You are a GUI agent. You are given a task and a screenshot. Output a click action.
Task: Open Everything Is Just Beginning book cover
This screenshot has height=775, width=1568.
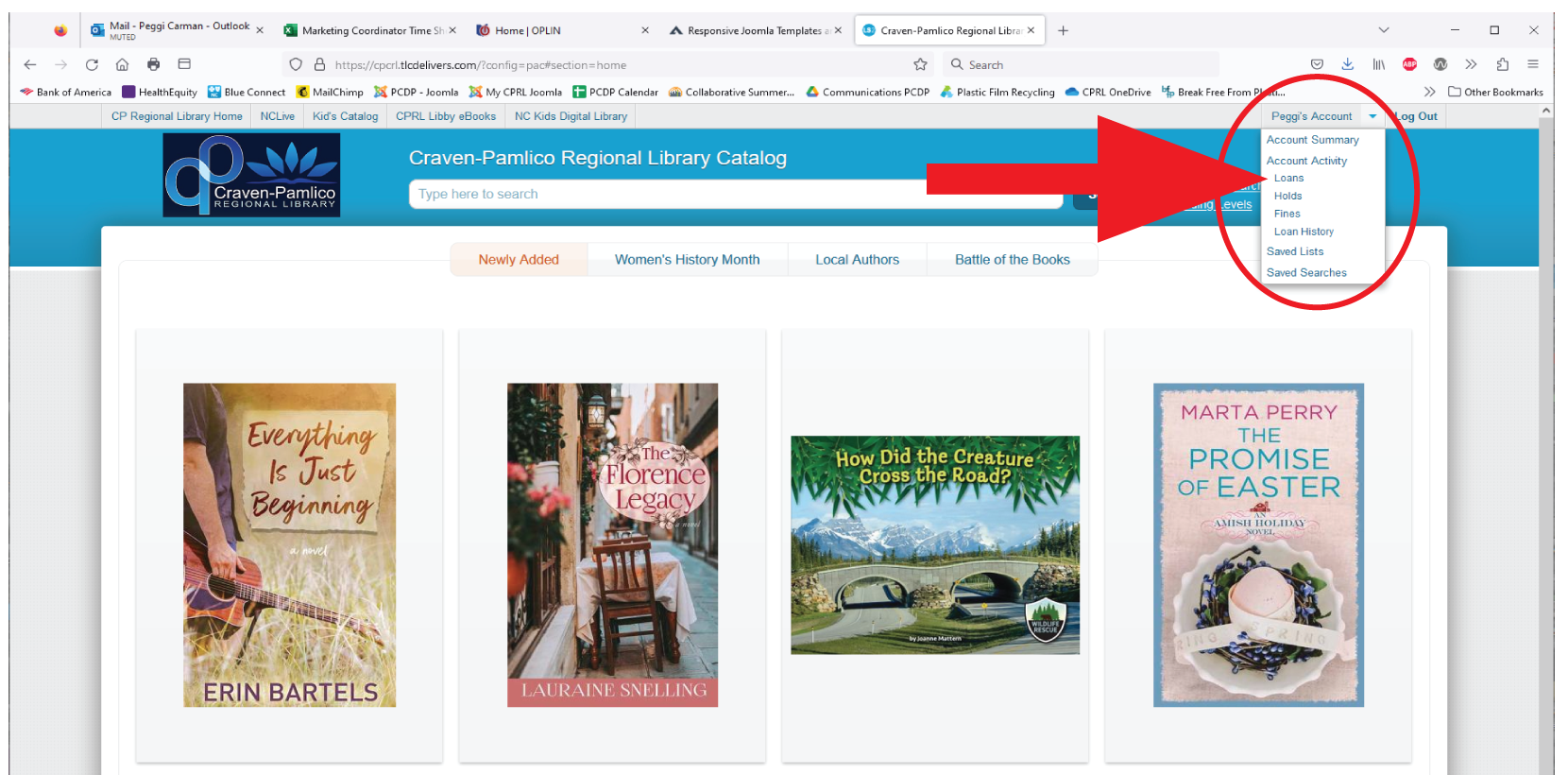tap(289, 545)
